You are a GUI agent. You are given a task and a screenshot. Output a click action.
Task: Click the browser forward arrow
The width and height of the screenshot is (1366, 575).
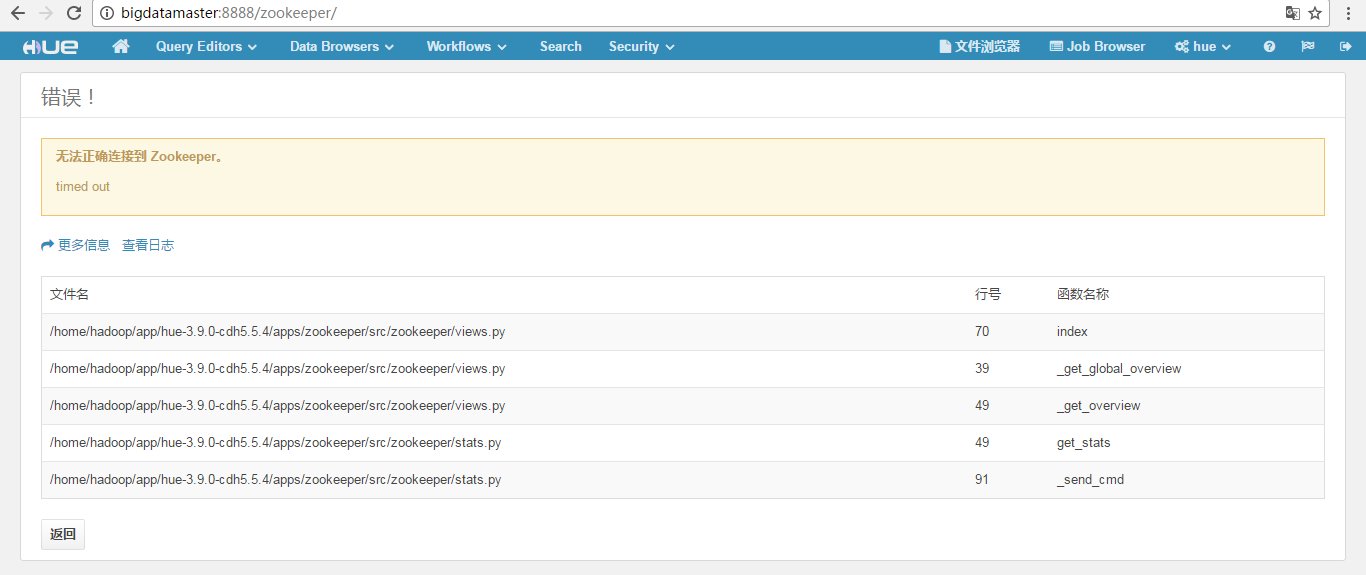click(45, 13)
